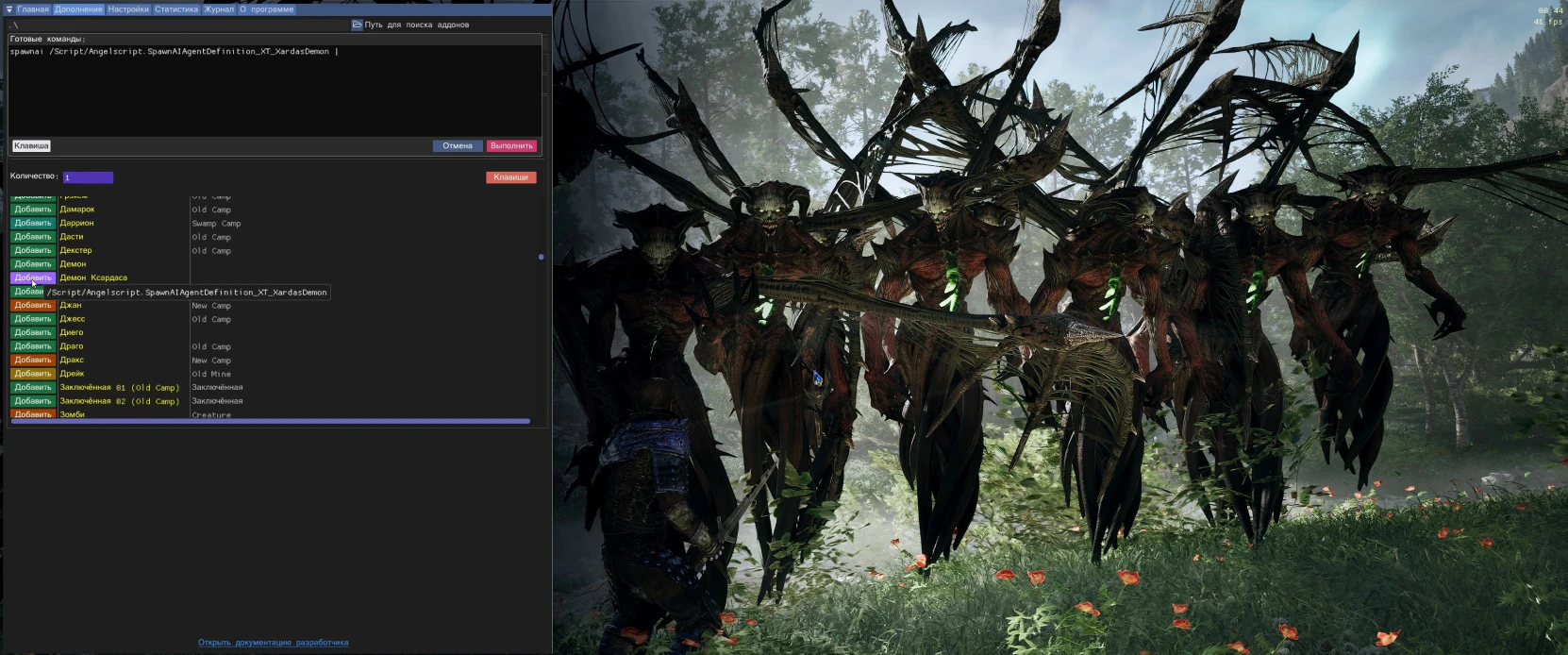Image resolution: width=1568 pixels, height=655 pixels.
Task: Click the list's horizontal scrollbar
Action: click(270, 421)
